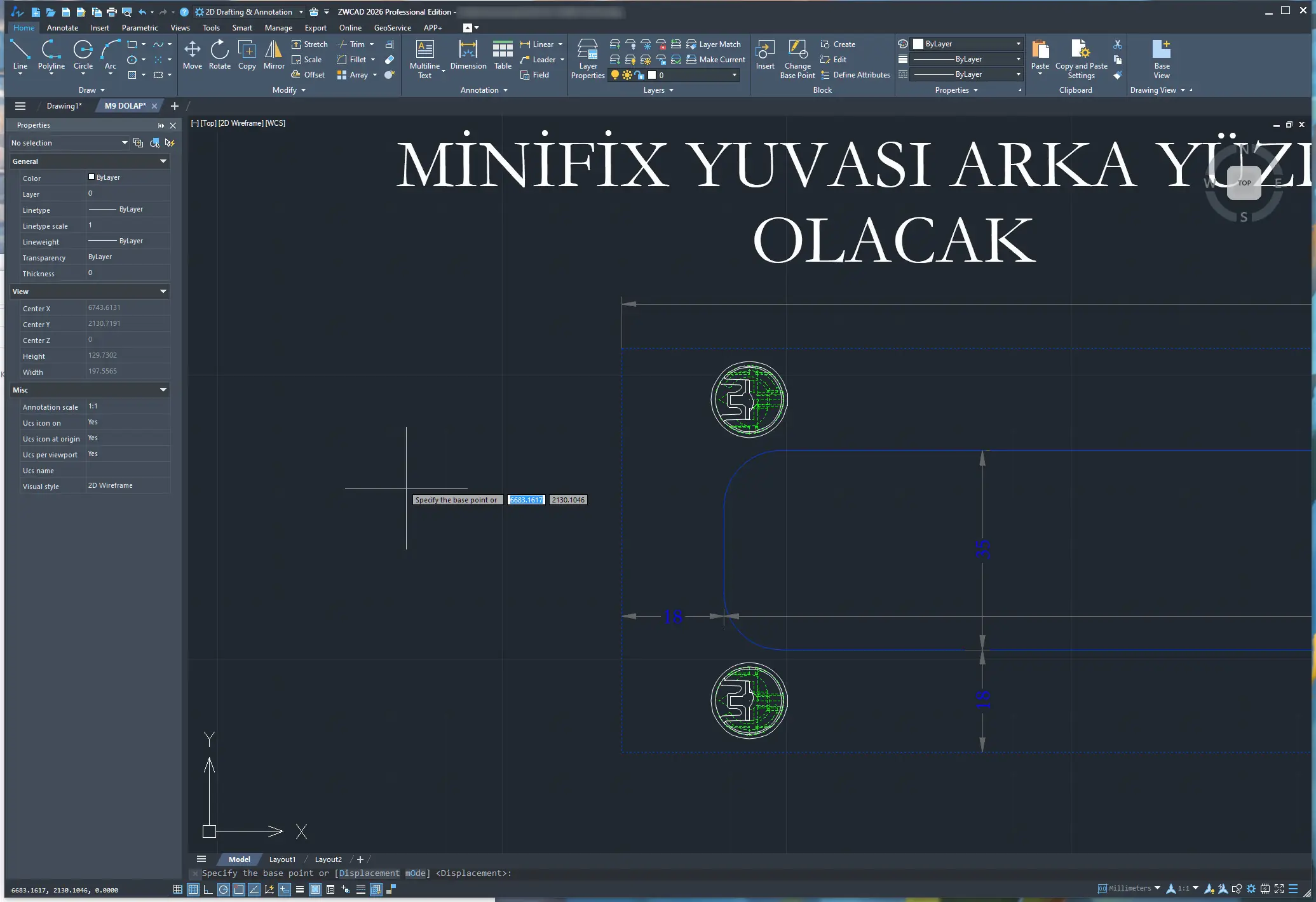The width and height of the screenshot is (1316, 902).
Task: Click the X coordinate input field
Action: tap(526, 500)
